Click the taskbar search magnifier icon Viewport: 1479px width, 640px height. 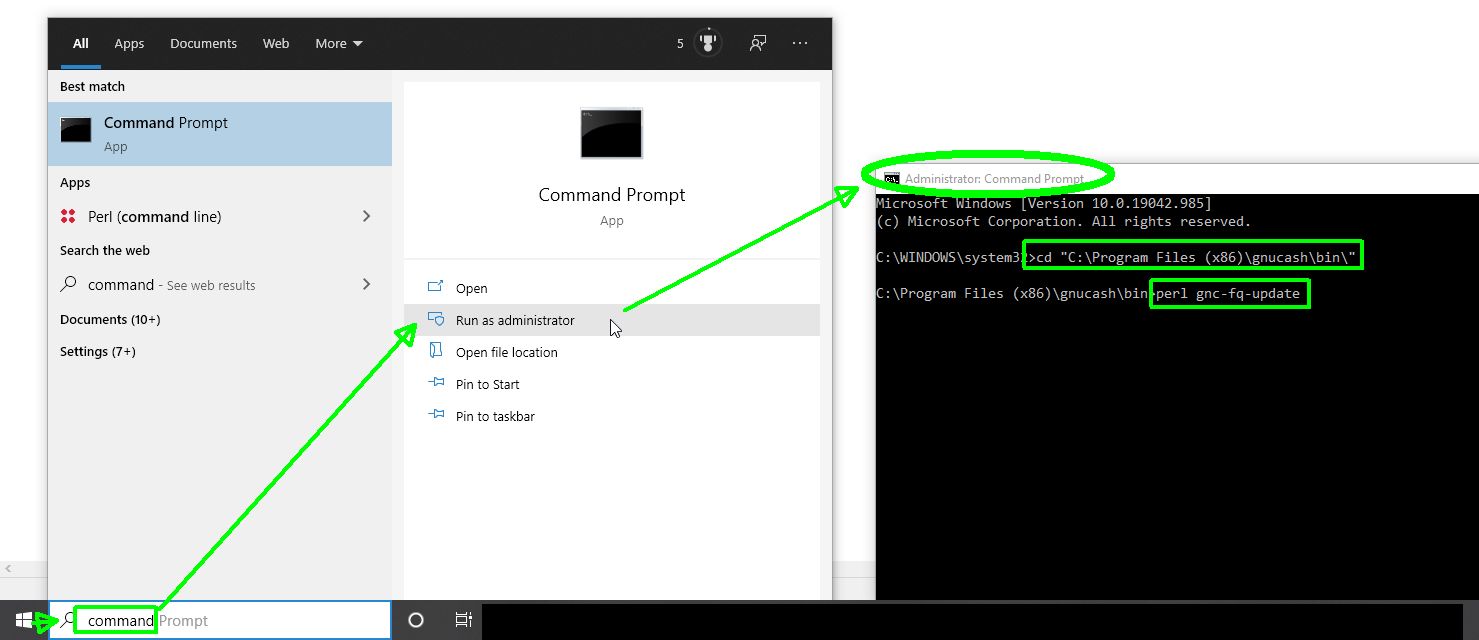tap(68, 620)
